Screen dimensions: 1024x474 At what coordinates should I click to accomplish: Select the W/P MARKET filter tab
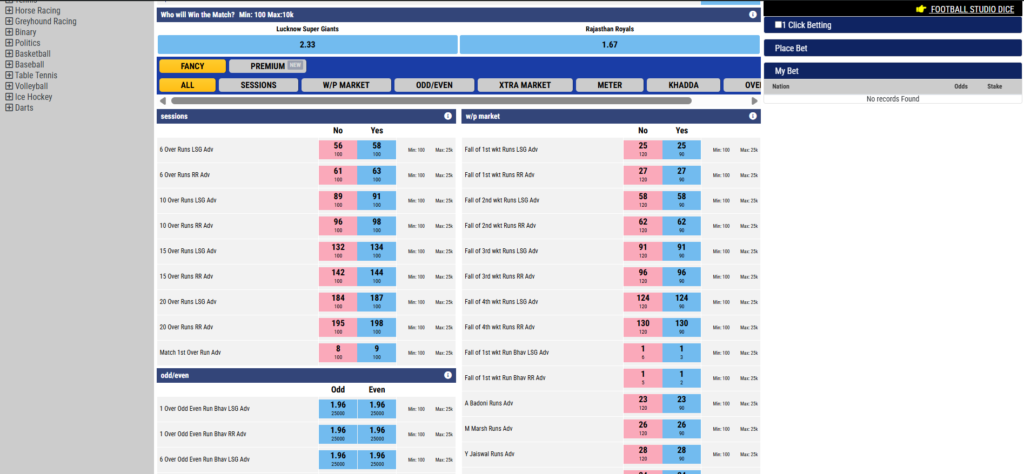(x=346, y=85)
